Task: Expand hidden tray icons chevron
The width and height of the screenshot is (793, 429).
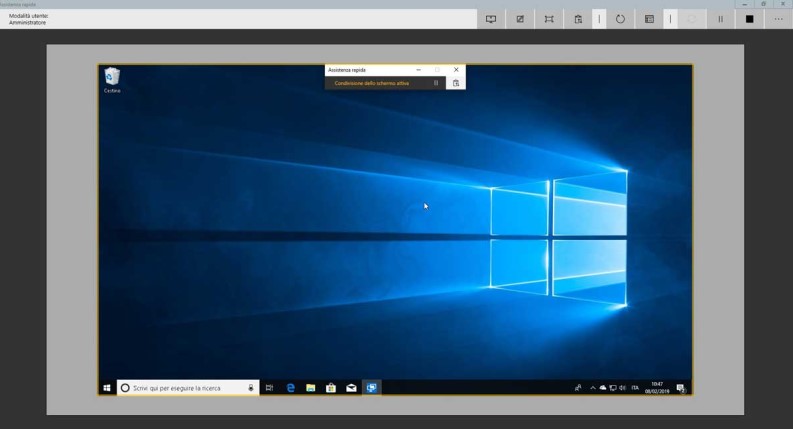Action: pos(593,388)
